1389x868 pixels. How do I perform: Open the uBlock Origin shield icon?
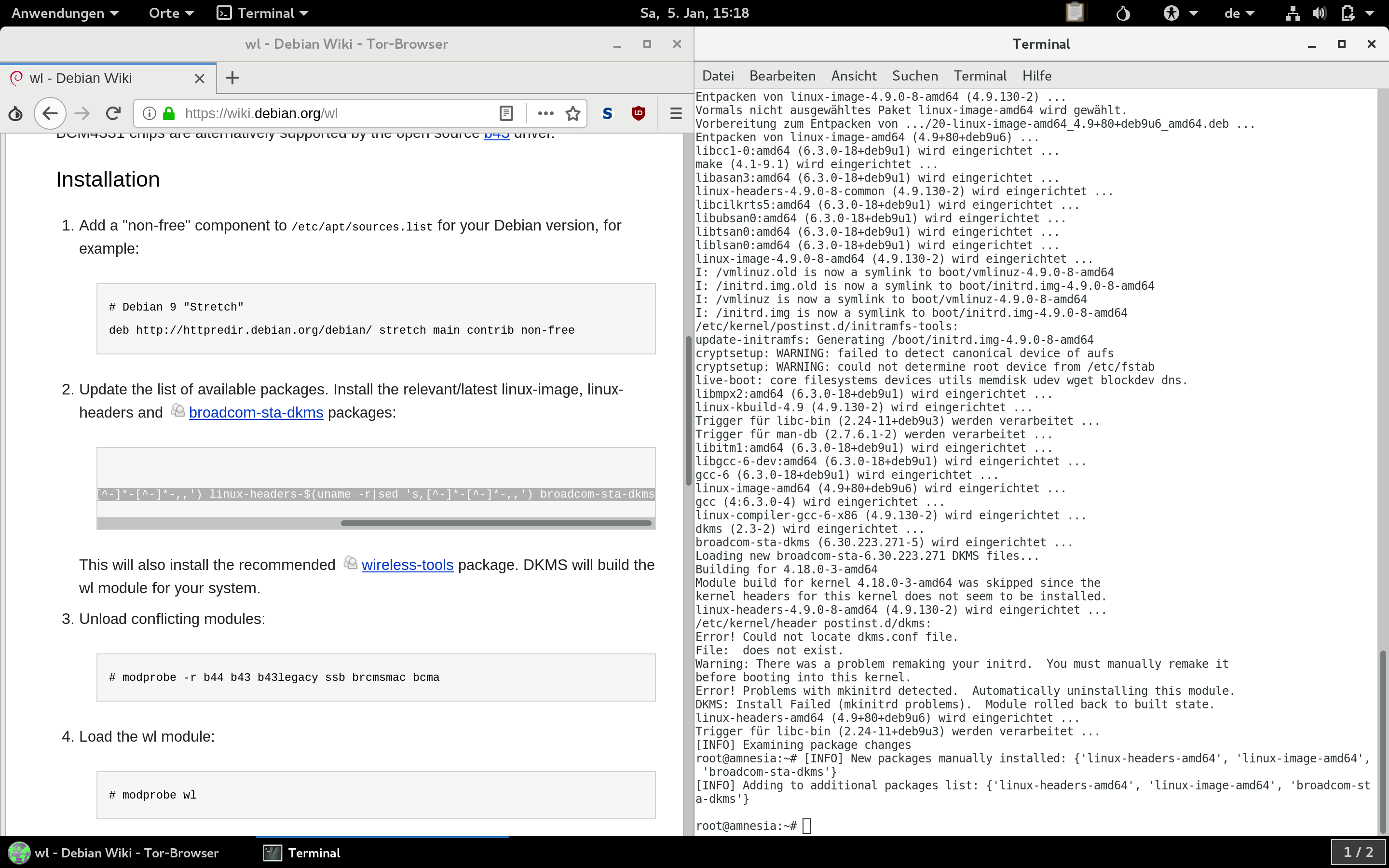[x=638, y=114]
